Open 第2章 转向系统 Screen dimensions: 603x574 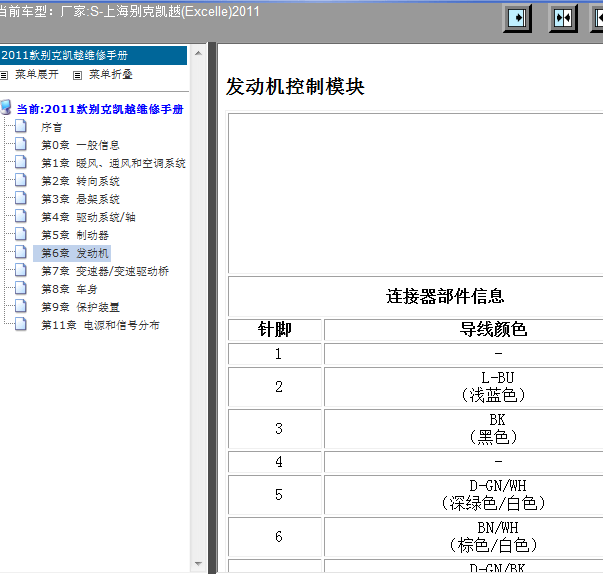point(80,181)
